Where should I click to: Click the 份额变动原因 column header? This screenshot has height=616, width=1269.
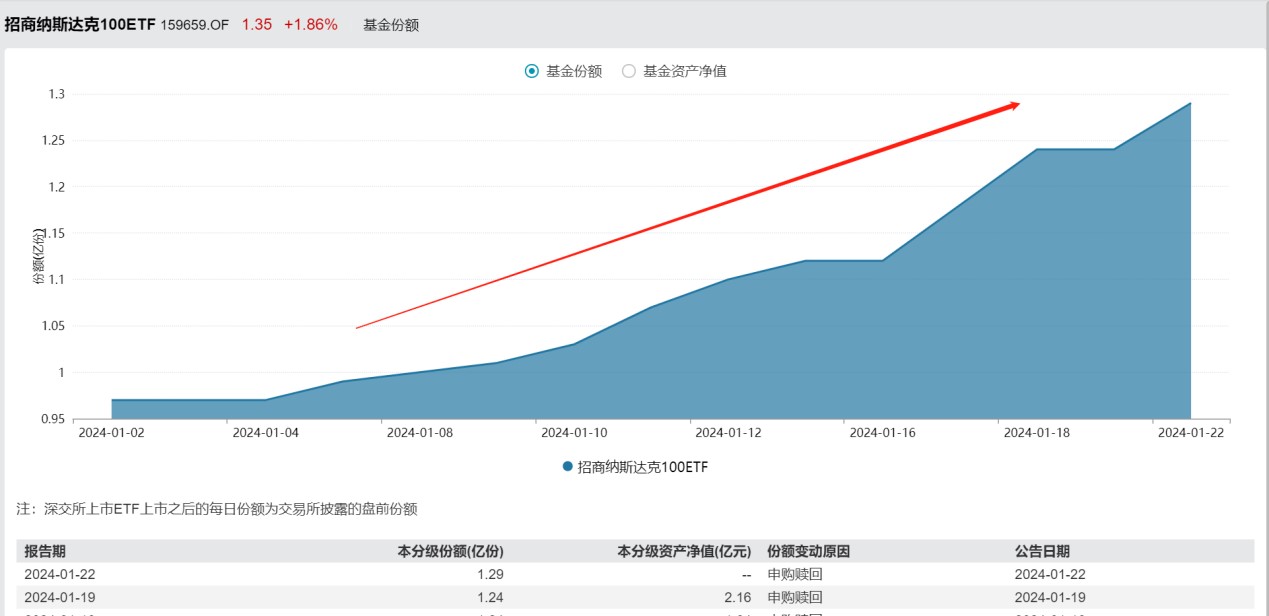tap(808, 551)
